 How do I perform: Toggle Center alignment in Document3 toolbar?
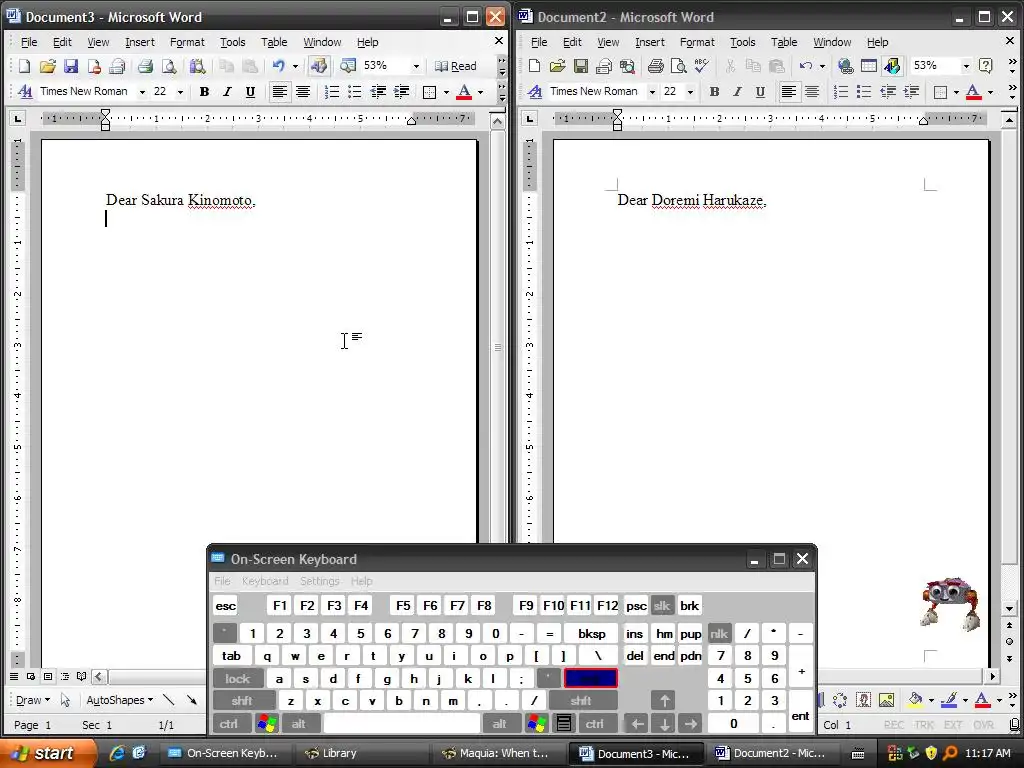[x=302, y=92]
